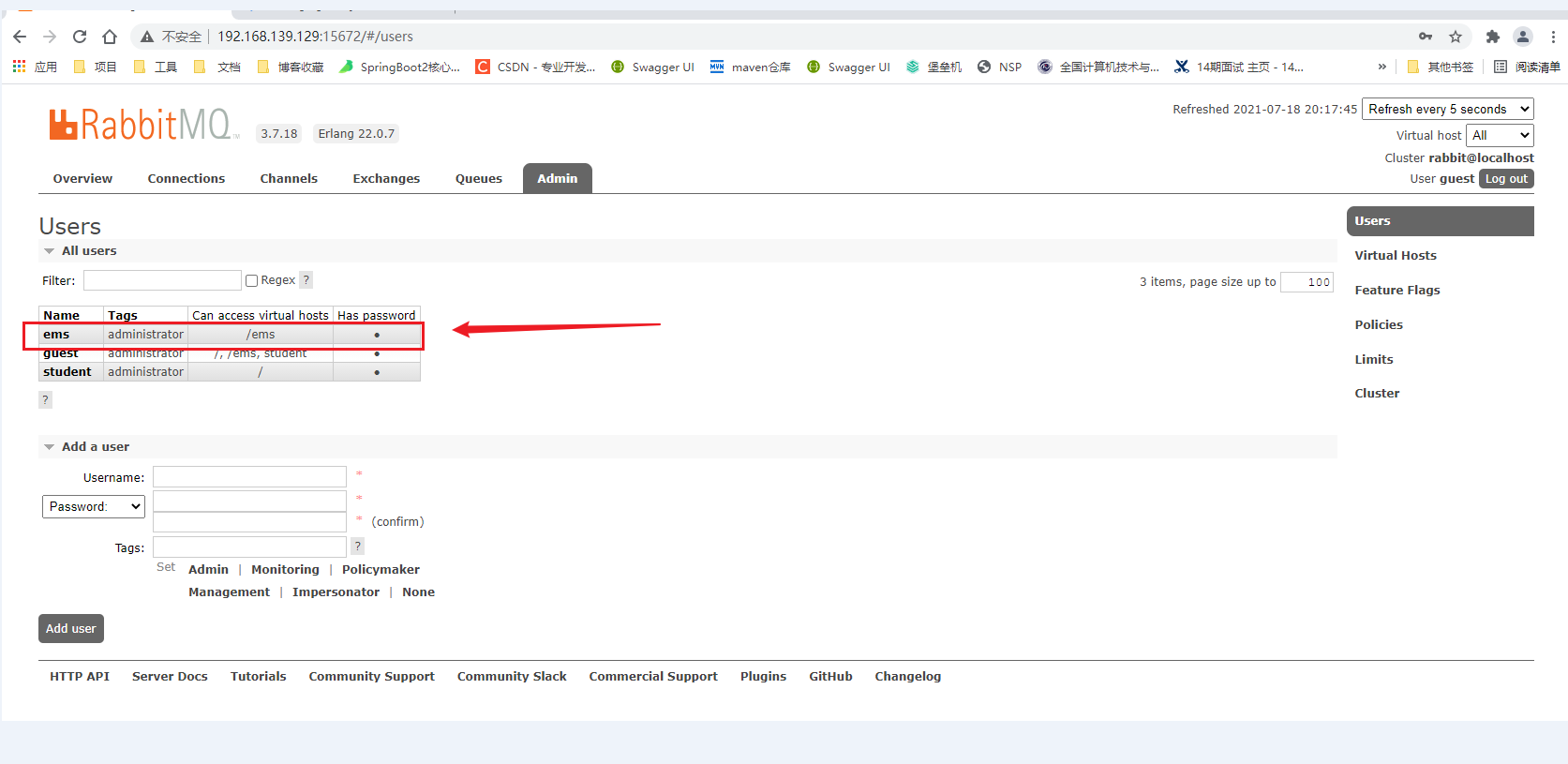Click the Log out button

[1506, 179]
